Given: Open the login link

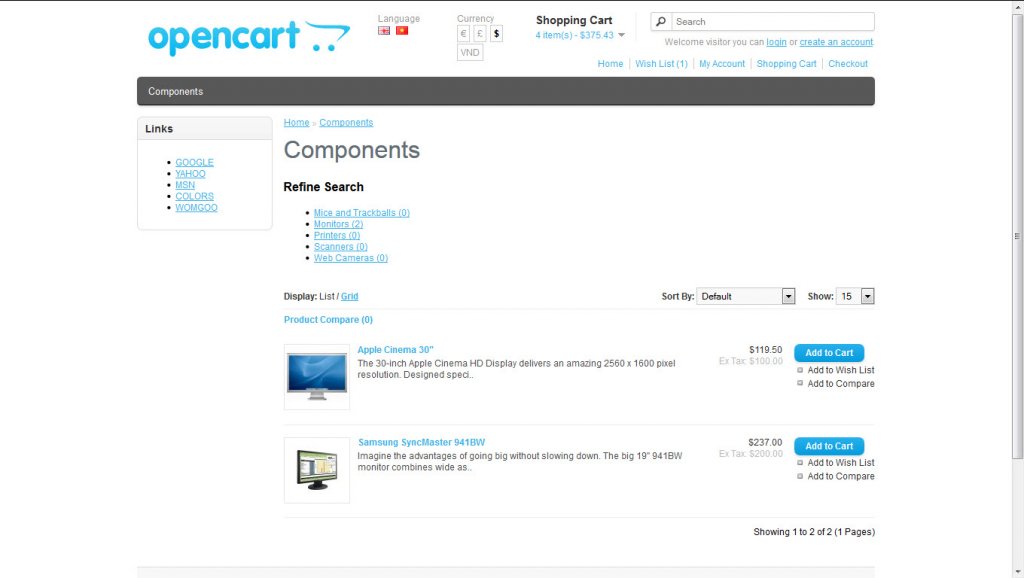Looking at the screenshot, I should (776, 42).
